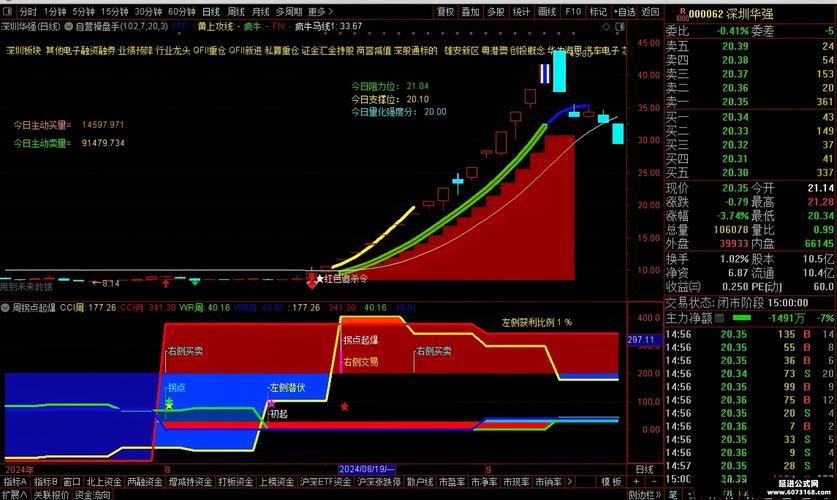
Task: Click the green star below 拐点 label
Action: [169, 401]
